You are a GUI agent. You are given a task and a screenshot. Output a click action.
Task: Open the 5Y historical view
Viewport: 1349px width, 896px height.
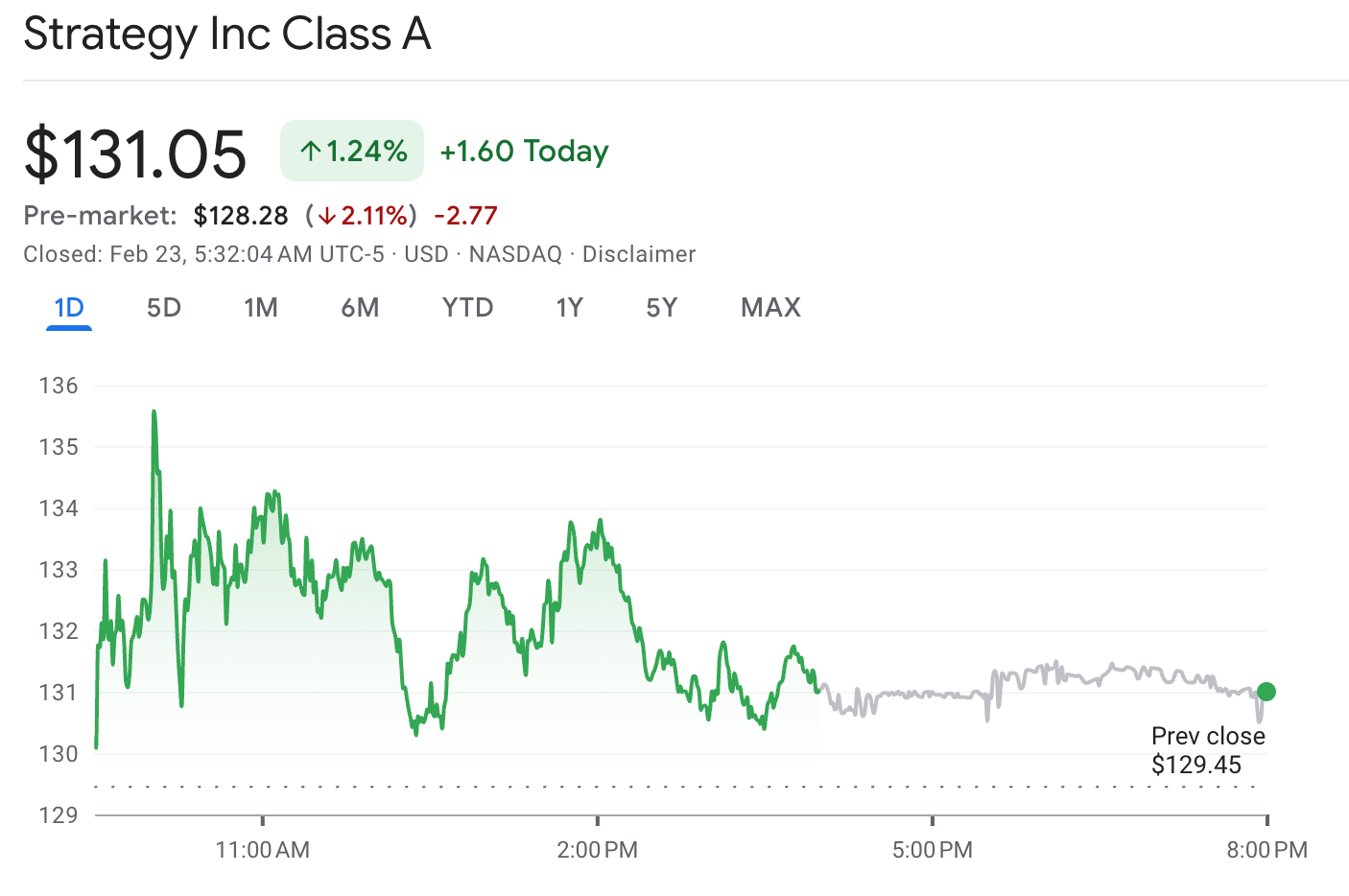(x=662, y=307)
